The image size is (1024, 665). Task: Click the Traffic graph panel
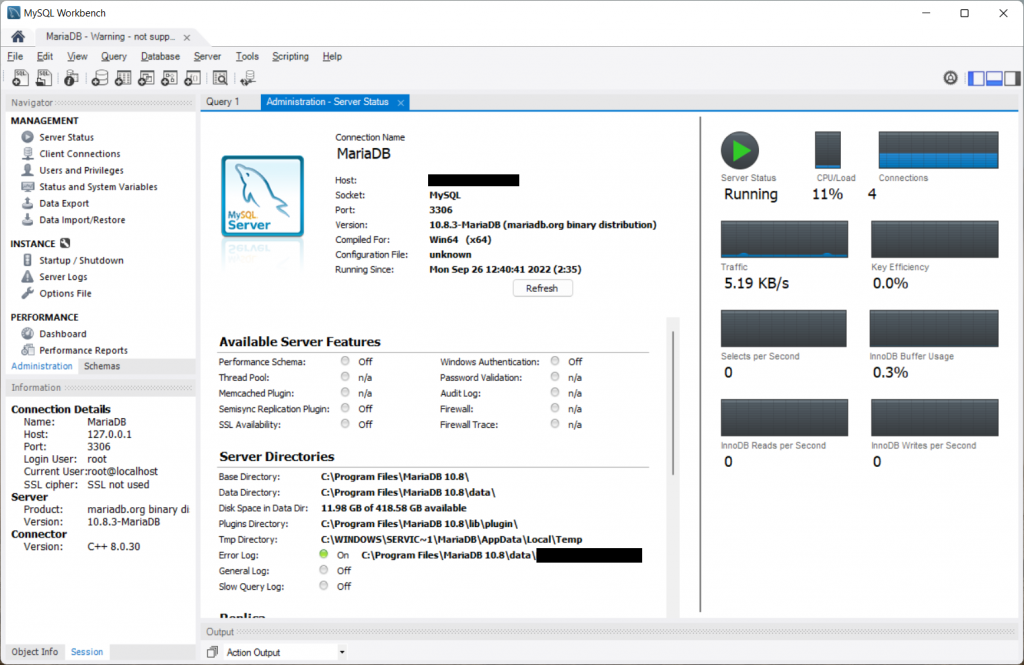pyautogui.click(x=784, y=239)
